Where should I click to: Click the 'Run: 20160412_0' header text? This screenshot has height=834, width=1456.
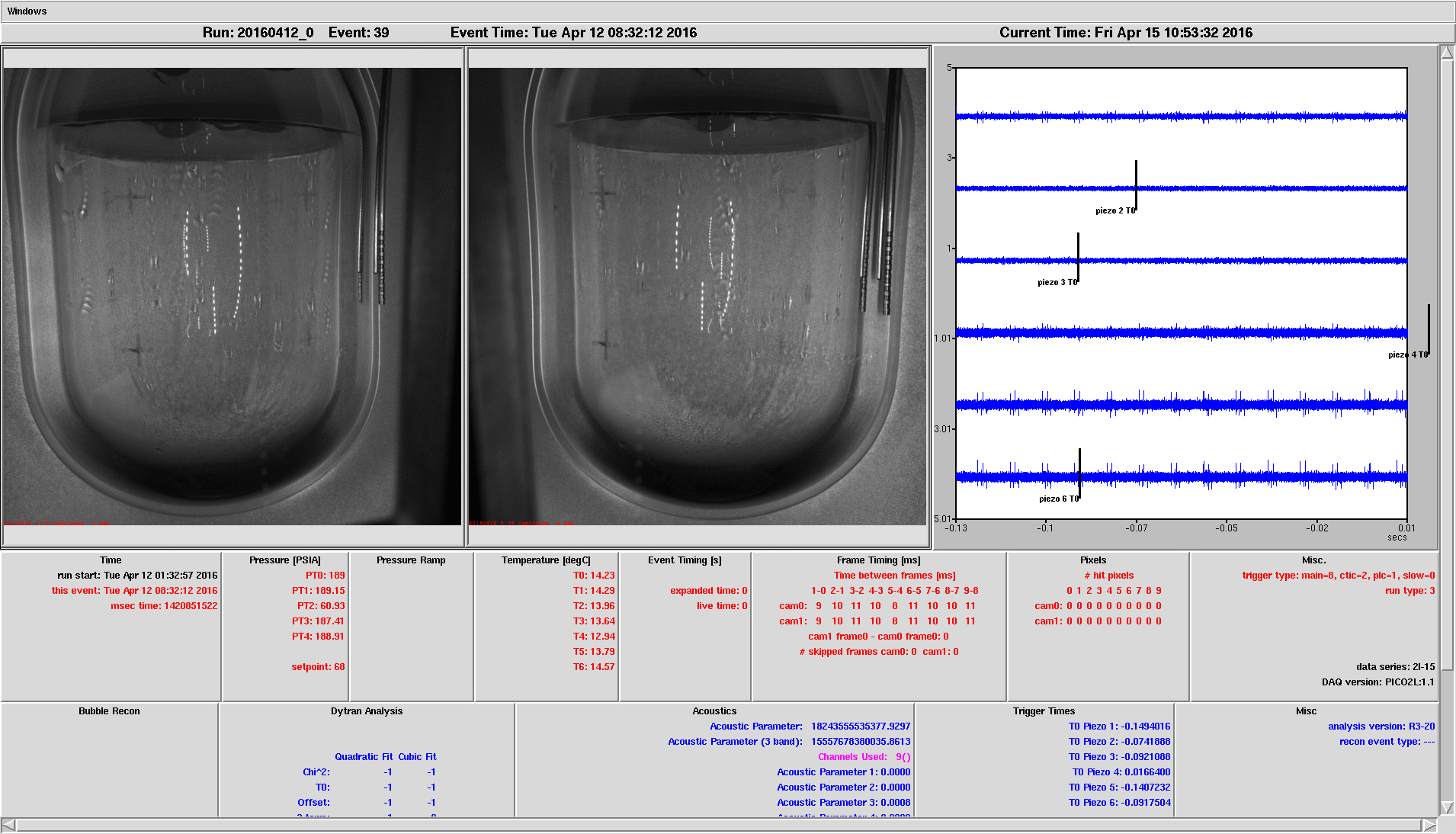[258, 33]
